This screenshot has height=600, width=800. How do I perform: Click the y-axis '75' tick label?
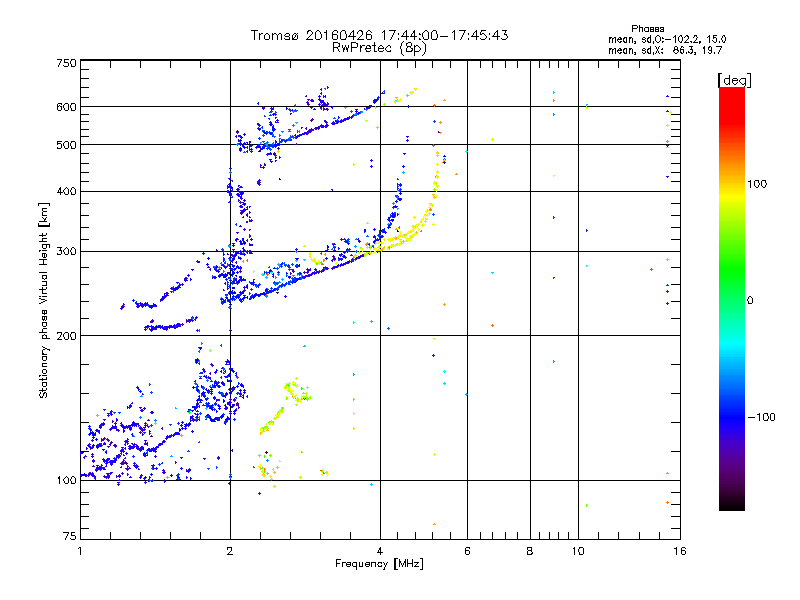pyautogui.click(x=70, y=536)
